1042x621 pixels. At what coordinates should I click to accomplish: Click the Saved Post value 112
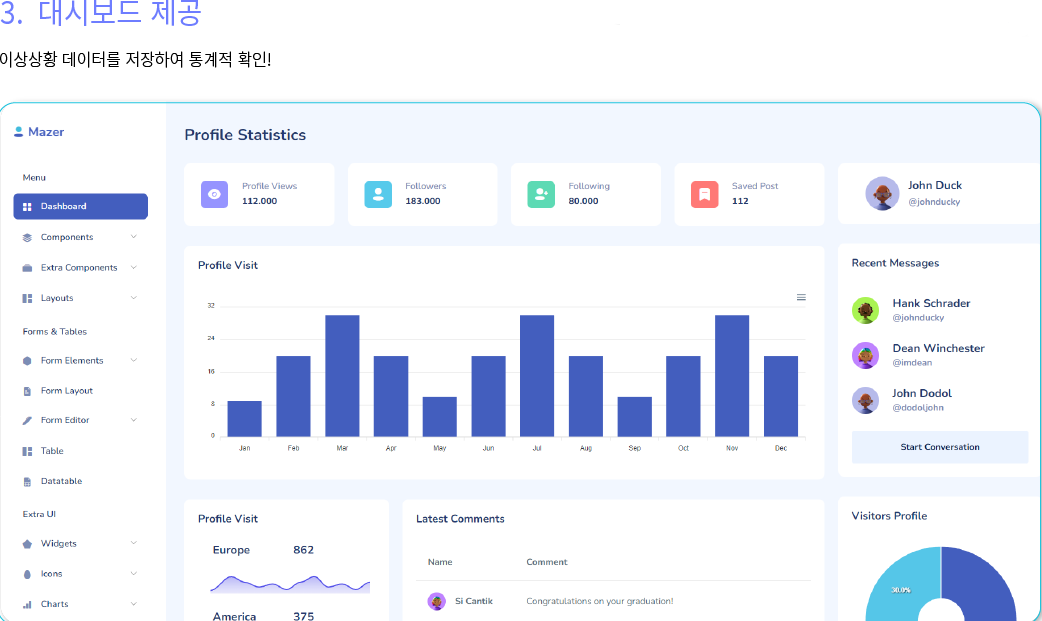click(x=740, y=201)
